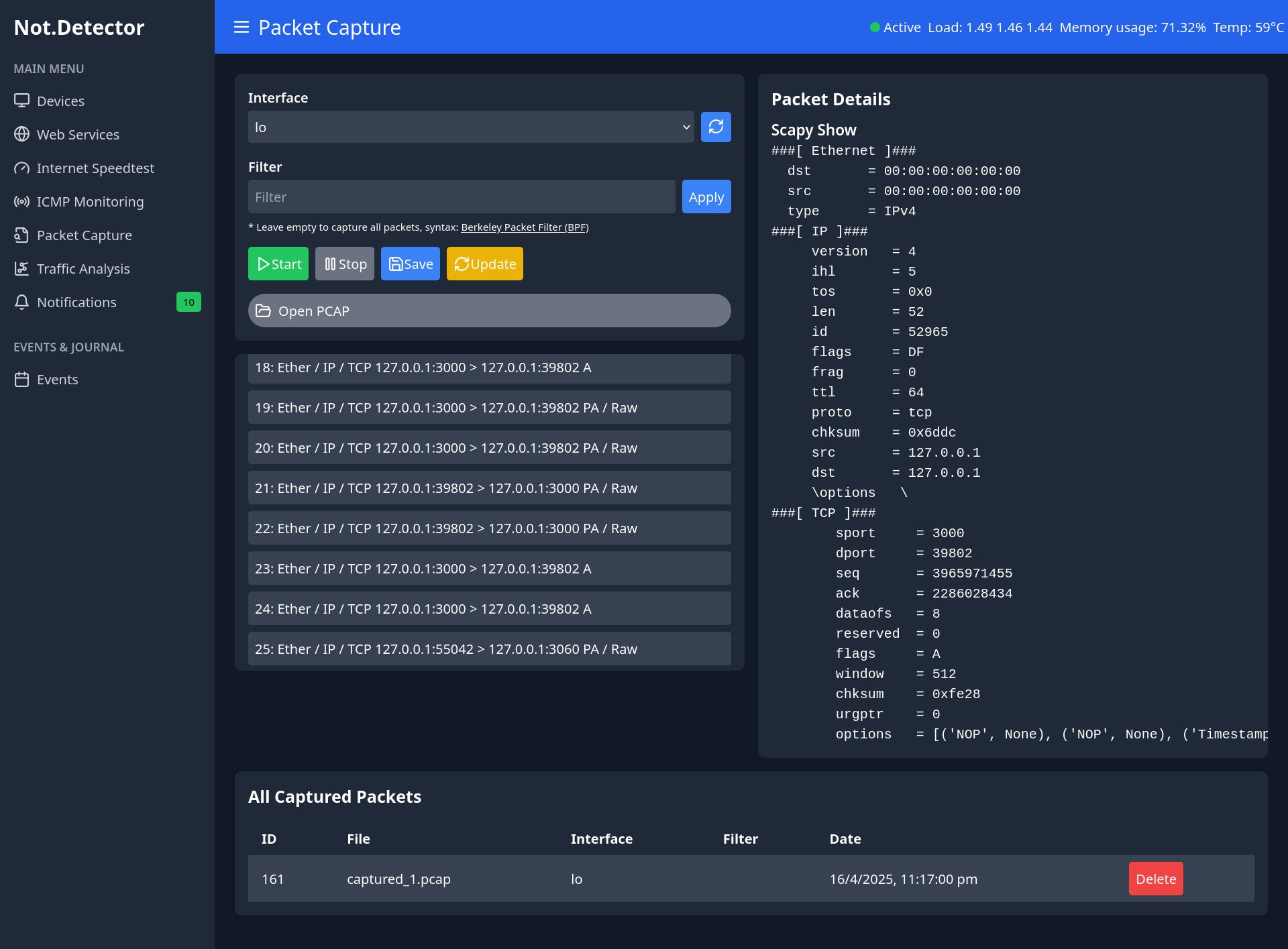Open the Berkeley Packet Filter link
The image size is (1288, 949).
pos(525,227)
